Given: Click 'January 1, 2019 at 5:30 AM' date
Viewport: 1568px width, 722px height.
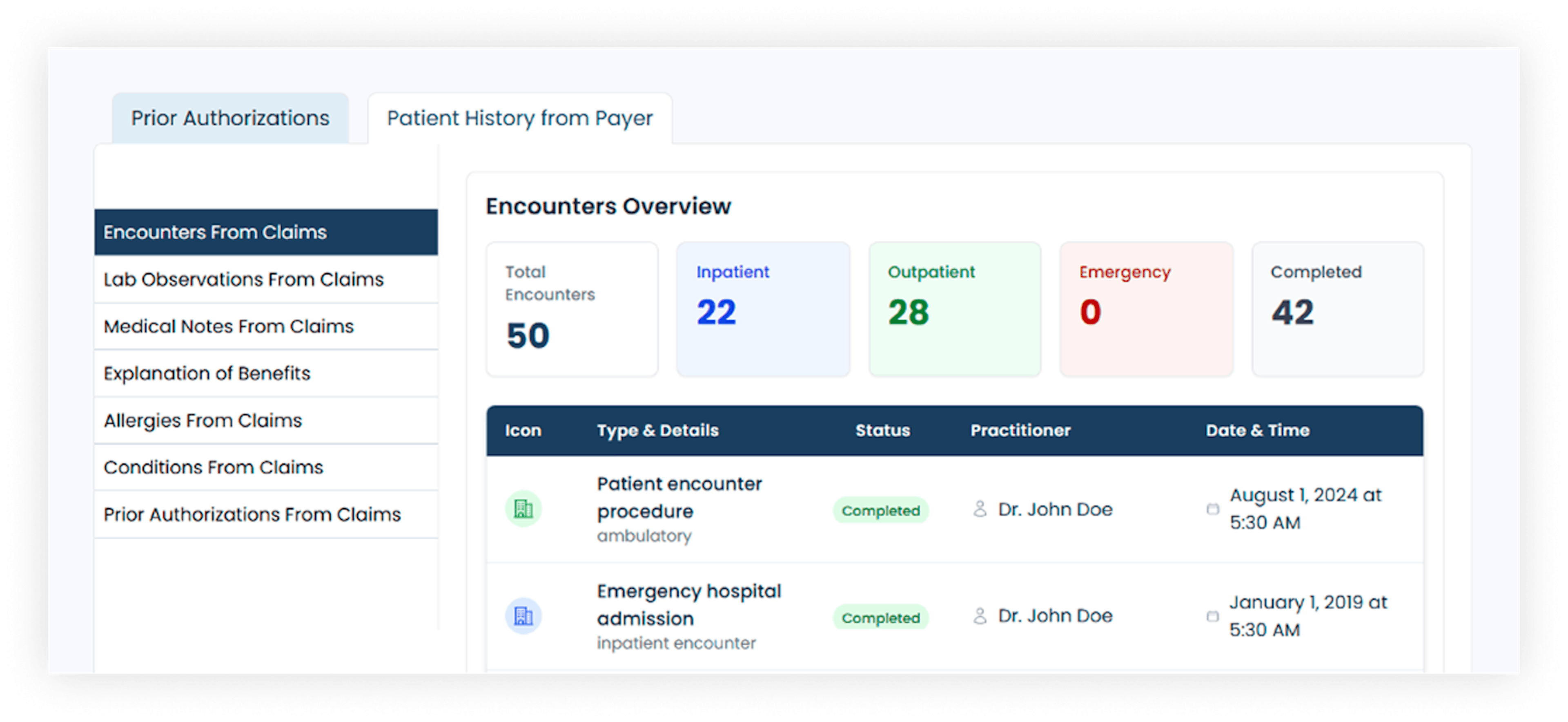Looking at the screenshot, I should pos(1308,616).
